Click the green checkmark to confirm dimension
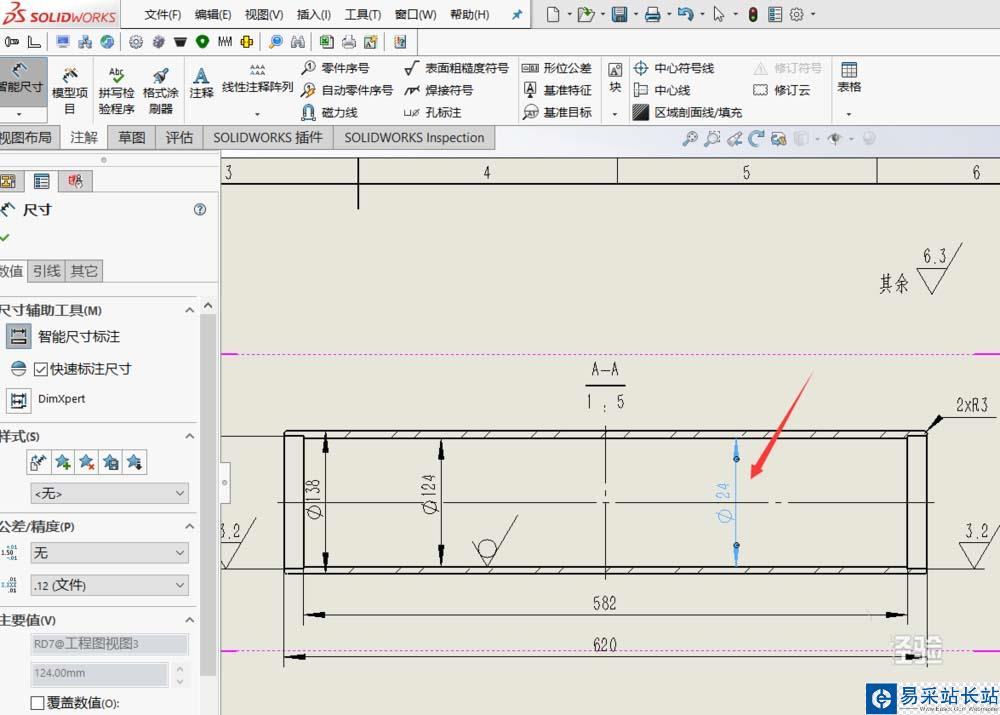The height and width of the screenshot is (715, 1000). point(5,237)
